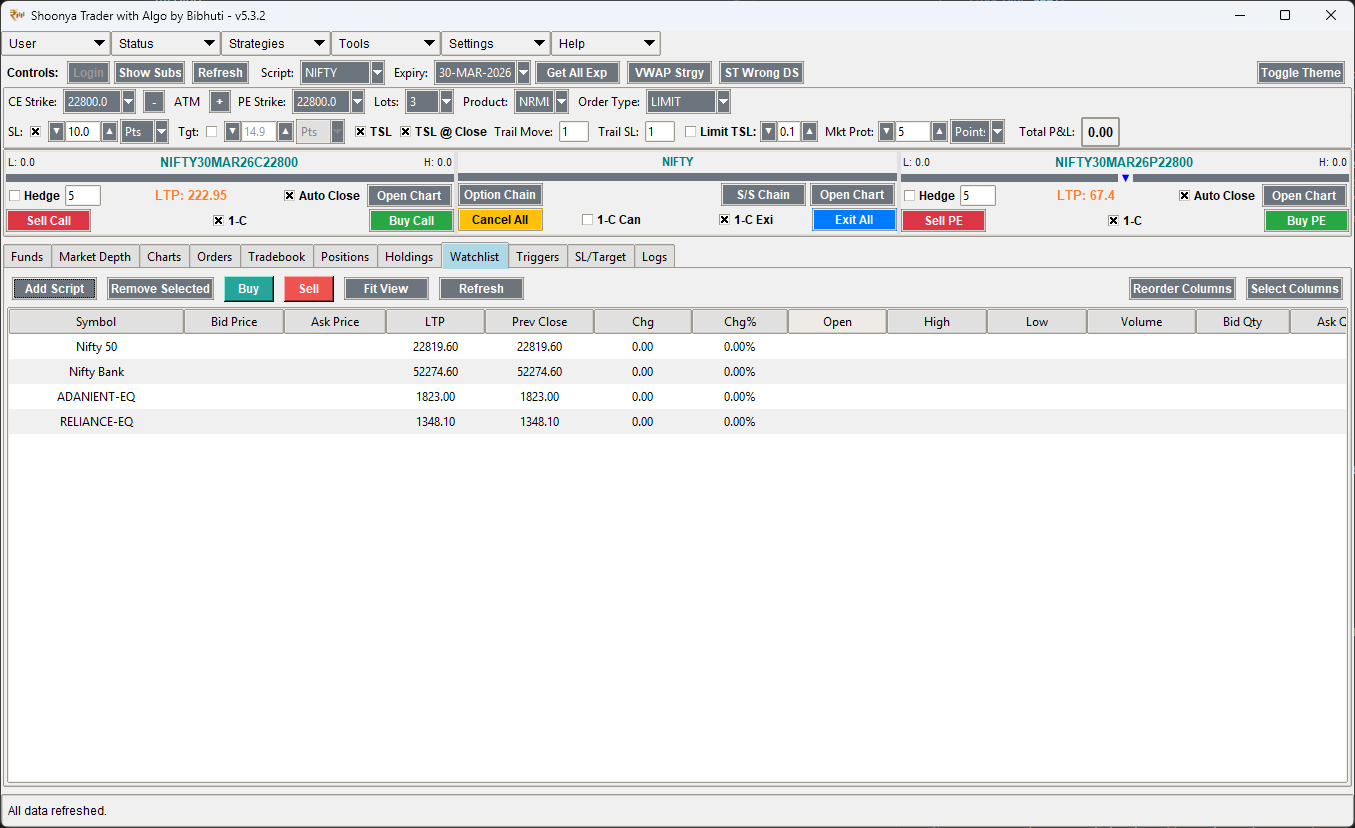Increase the SL value using its up arrow

pos(109,131)
